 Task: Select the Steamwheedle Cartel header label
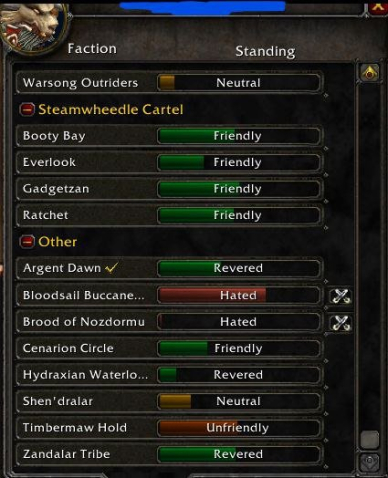(111, 109)
